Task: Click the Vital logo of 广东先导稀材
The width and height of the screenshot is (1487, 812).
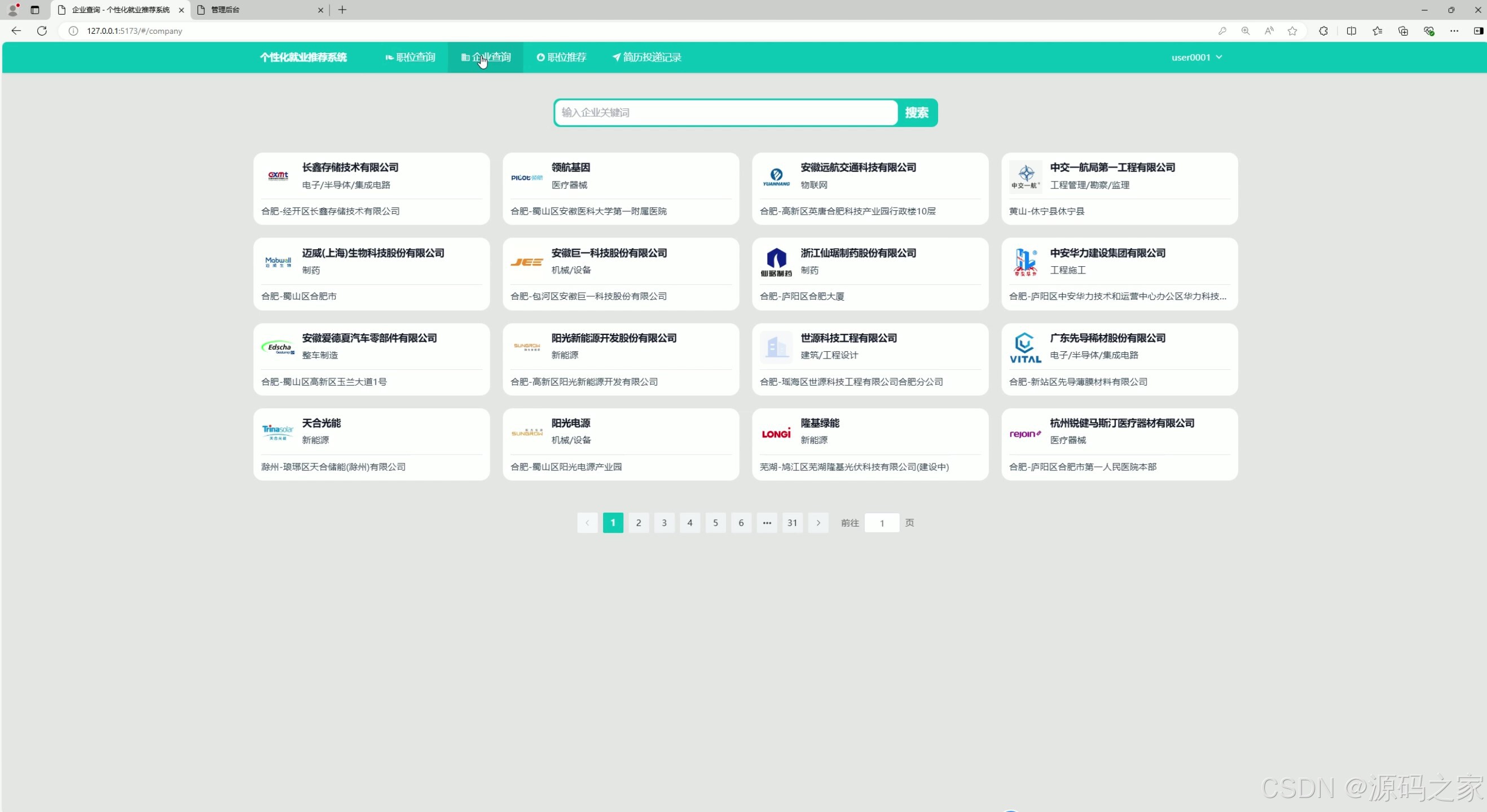Action: click(1026, 347)
